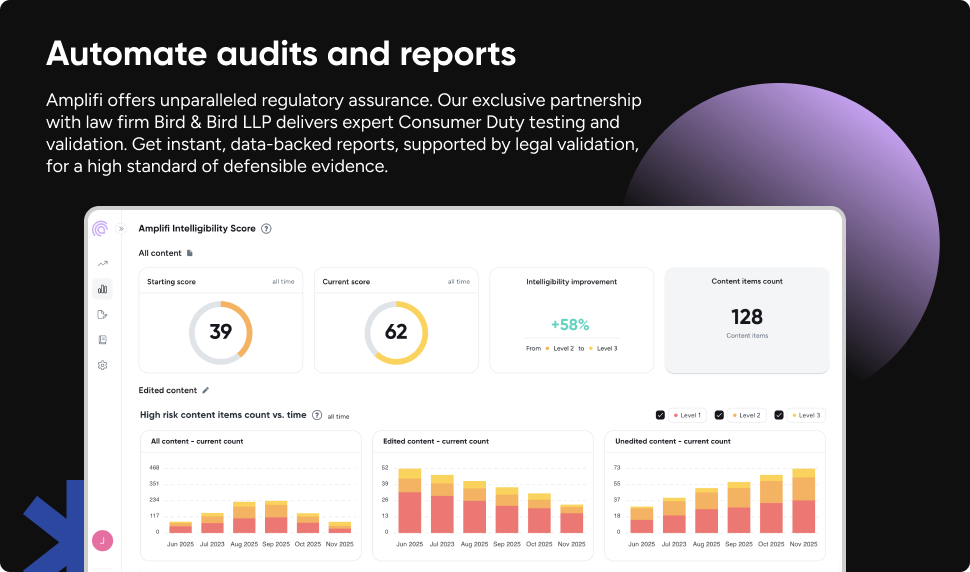Toggle the Level 3 checkbox

pyautogui.click(x=779, y=415)
